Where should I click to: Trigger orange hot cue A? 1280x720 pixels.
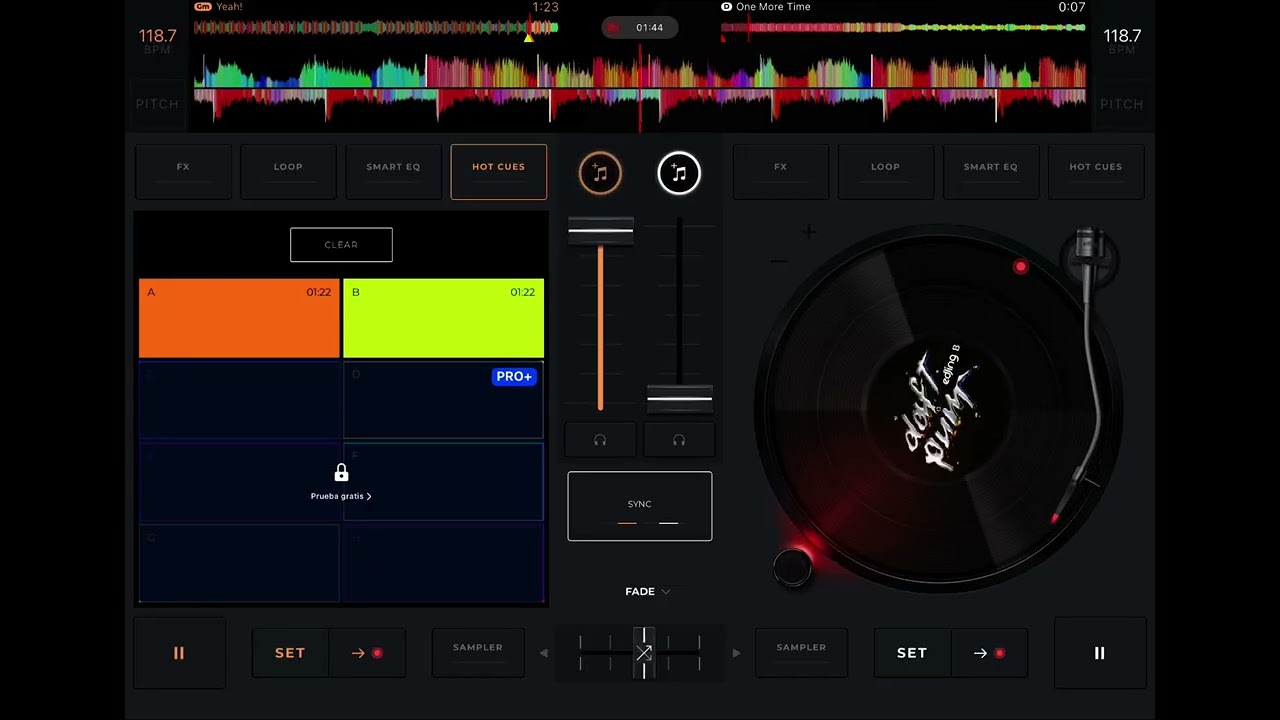(239, 318)
